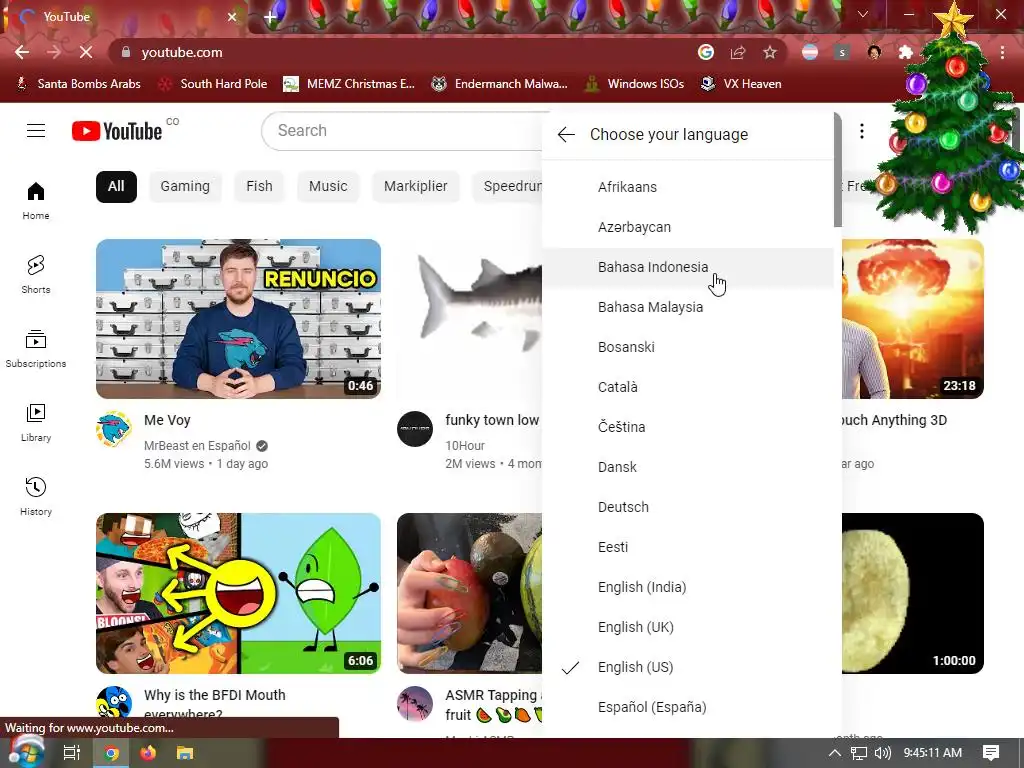
Task: Show hidden system tray icons
Action: [835, 753]
